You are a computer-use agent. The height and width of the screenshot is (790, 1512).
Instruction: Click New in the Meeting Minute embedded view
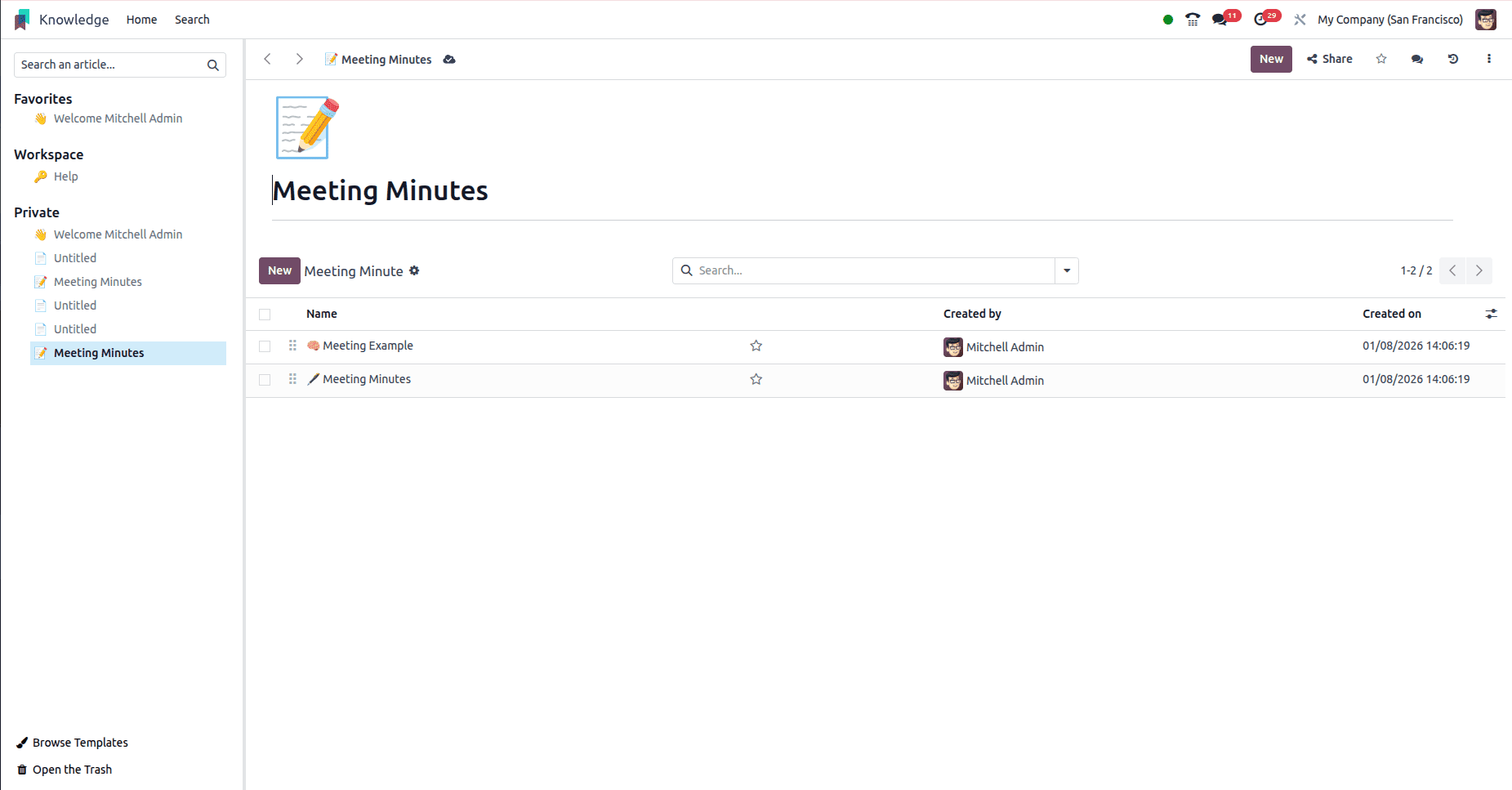(279, 270)
